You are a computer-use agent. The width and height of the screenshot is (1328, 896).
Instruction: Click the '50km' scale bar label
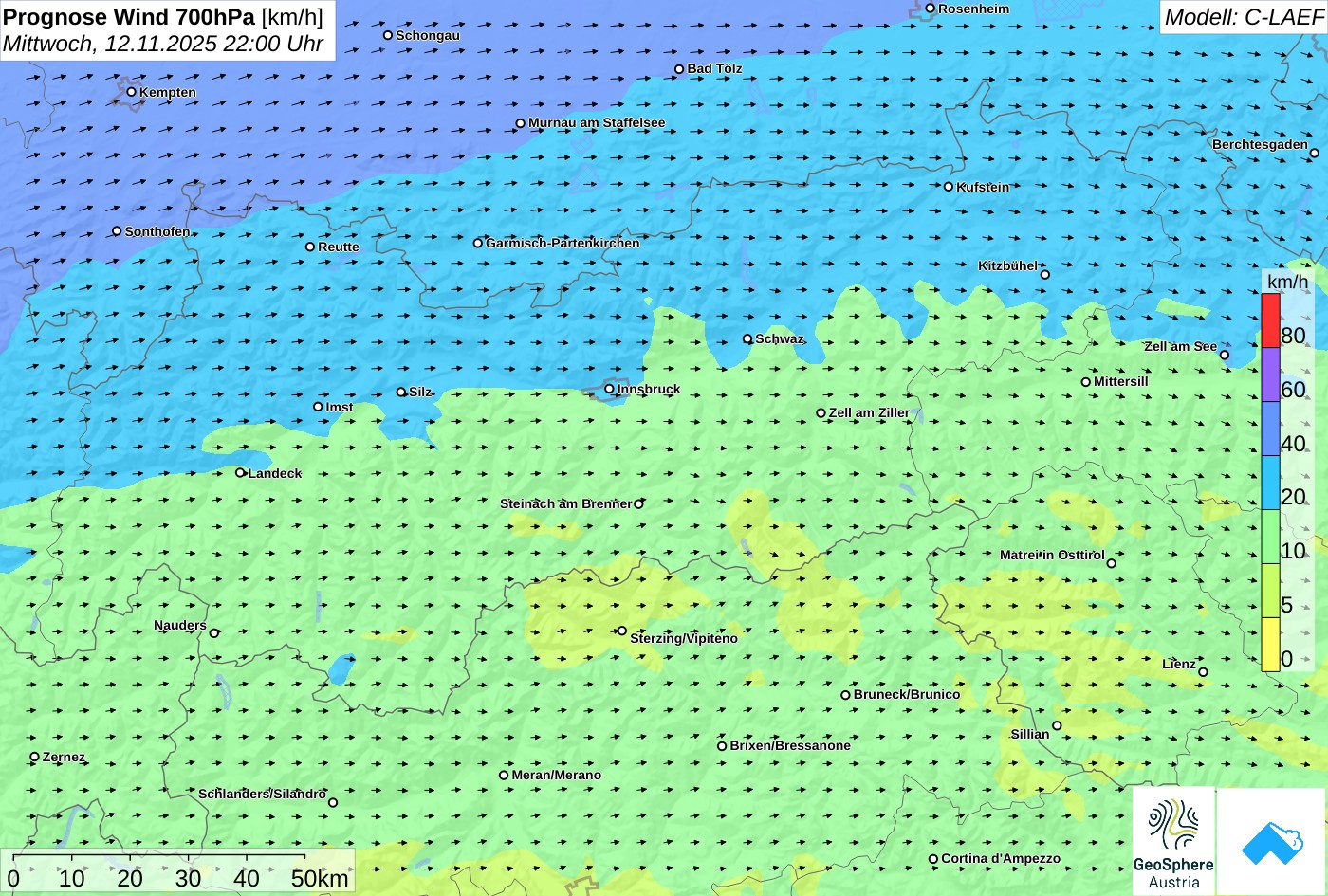point(320,878)
